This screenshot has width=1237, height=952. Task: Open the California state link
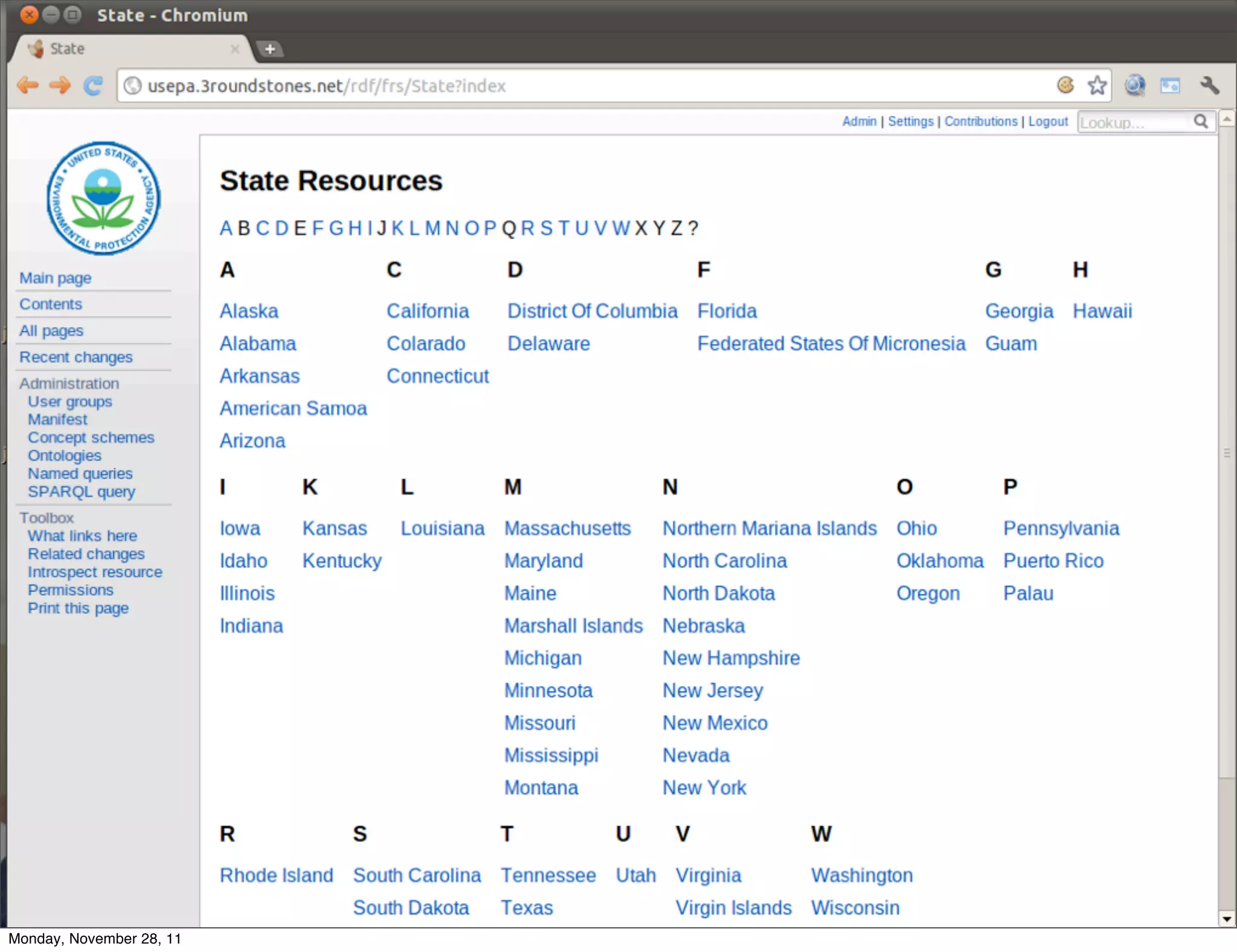(x=428, y=311)
